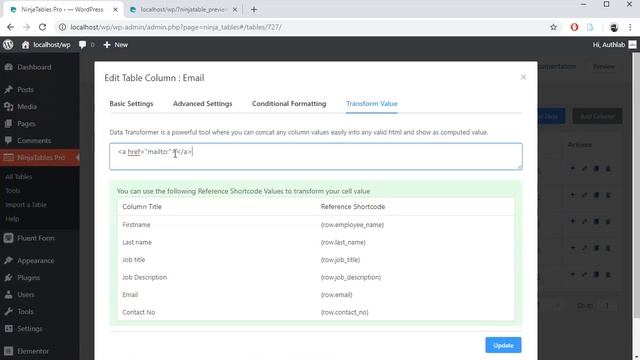Image resolution: width=640 pixels, height=360 pixels.
Task: Open Plugins in the sidebar
Action: (28, 278)
